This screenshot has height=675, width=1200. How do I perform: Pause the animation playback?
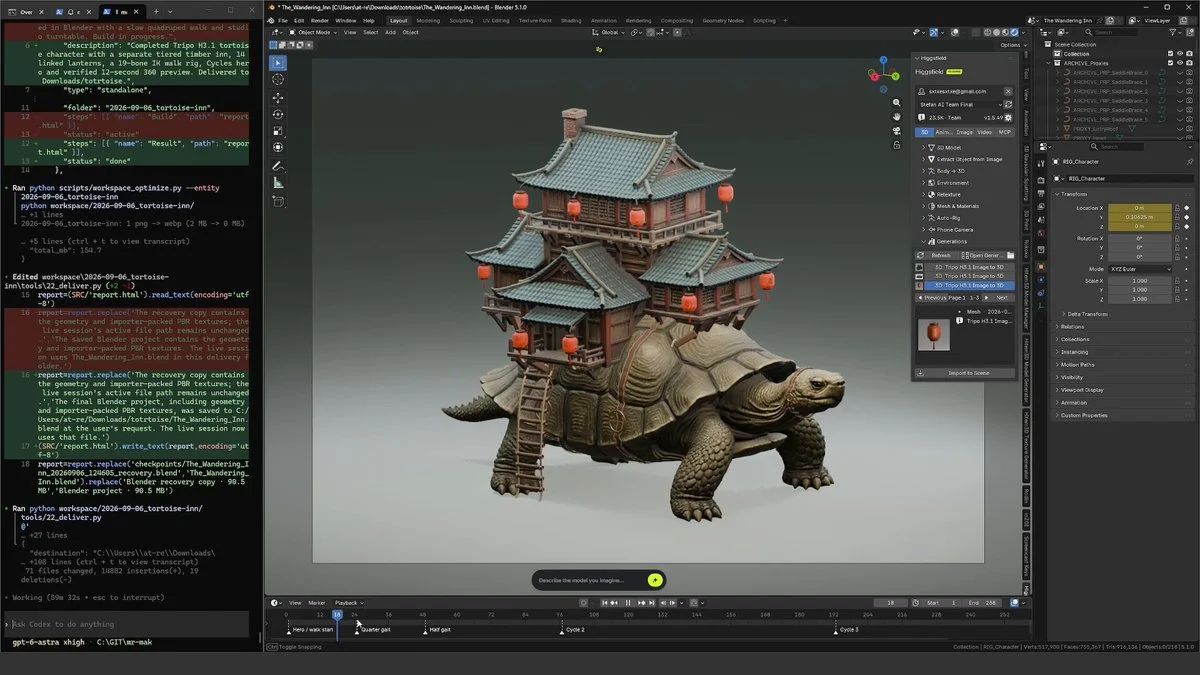tap(628, 603)
